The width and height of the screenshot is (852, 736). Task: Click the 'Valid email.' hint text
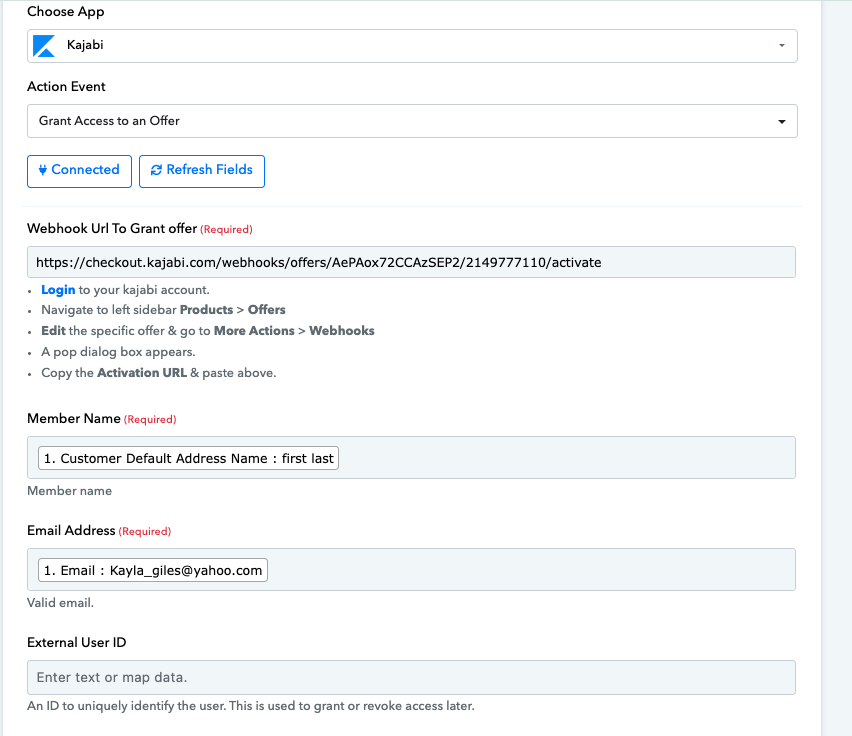[60, 603]
